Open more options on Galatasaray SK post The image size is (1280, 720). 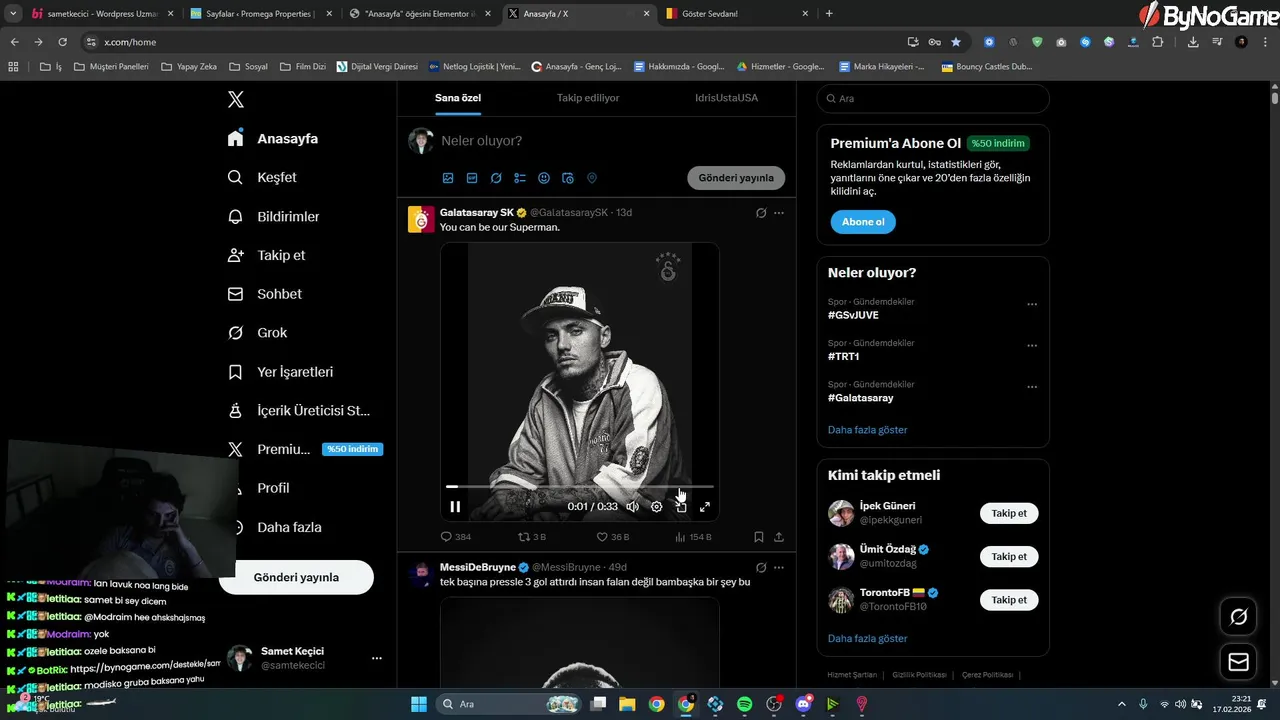click(x=779, y=213)
